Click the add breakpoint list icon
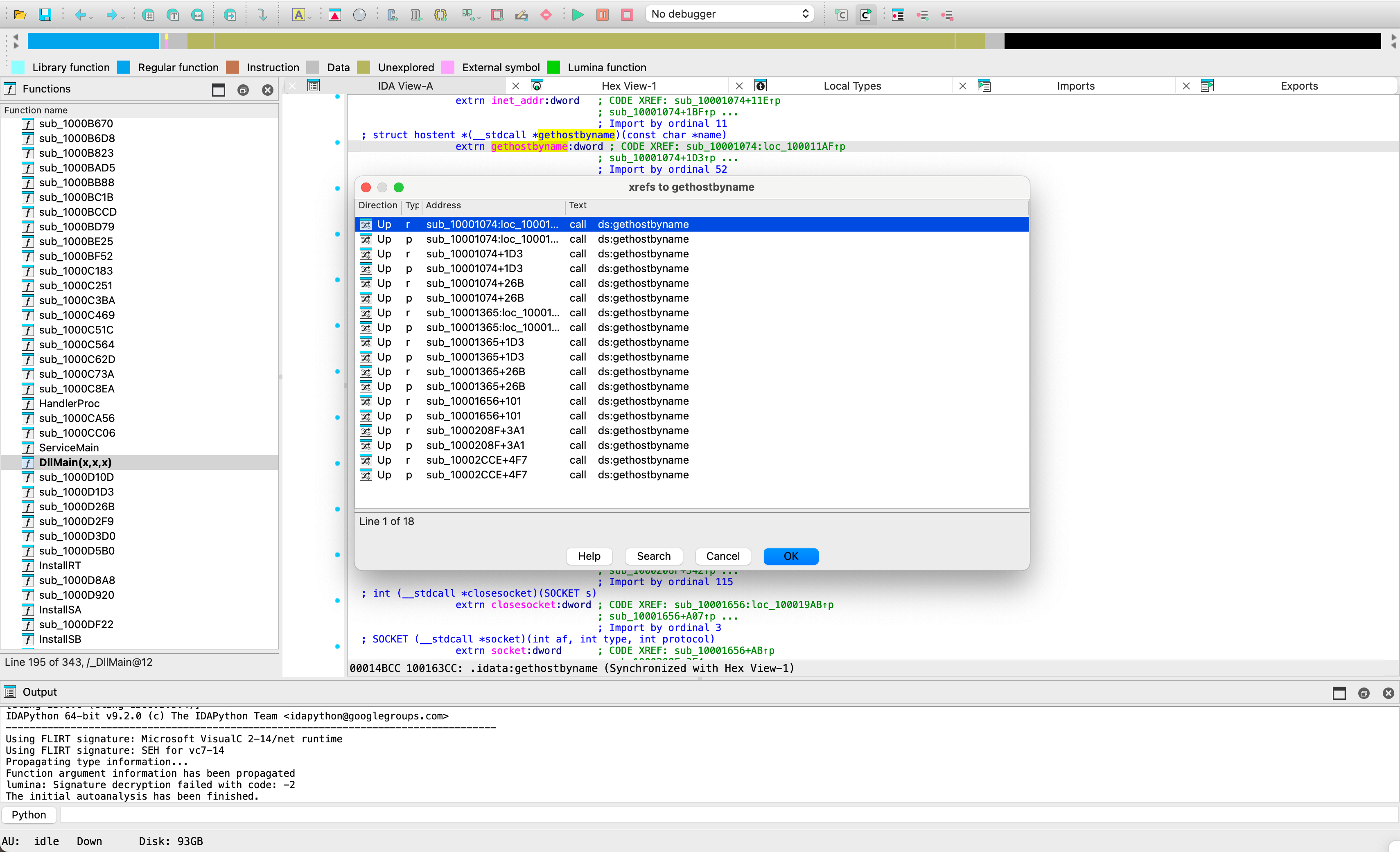Screen dimensions: 1400x852 [x=923, y=15]
